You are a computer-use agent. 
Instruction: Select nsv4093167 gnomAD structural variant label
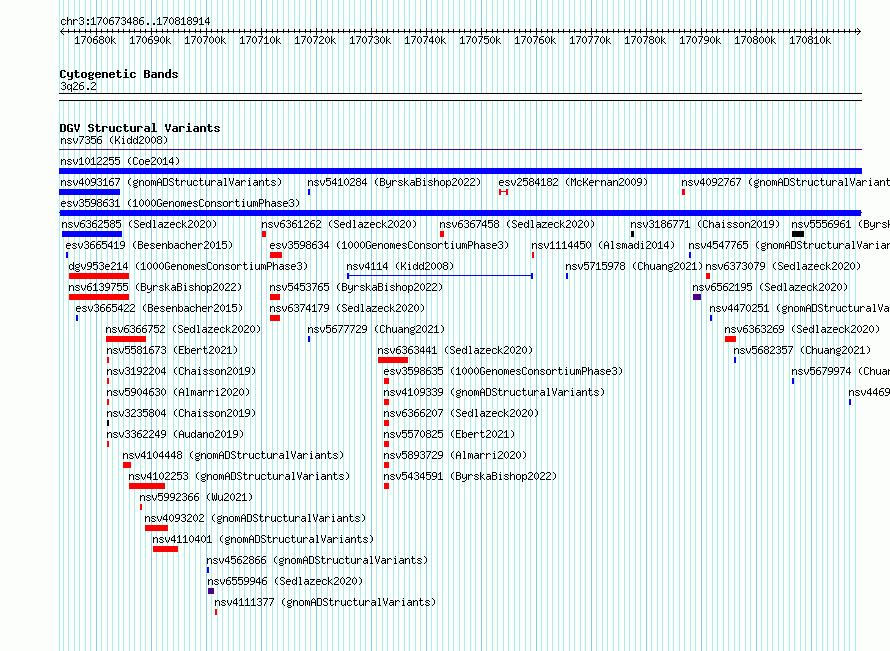point(171,182)
